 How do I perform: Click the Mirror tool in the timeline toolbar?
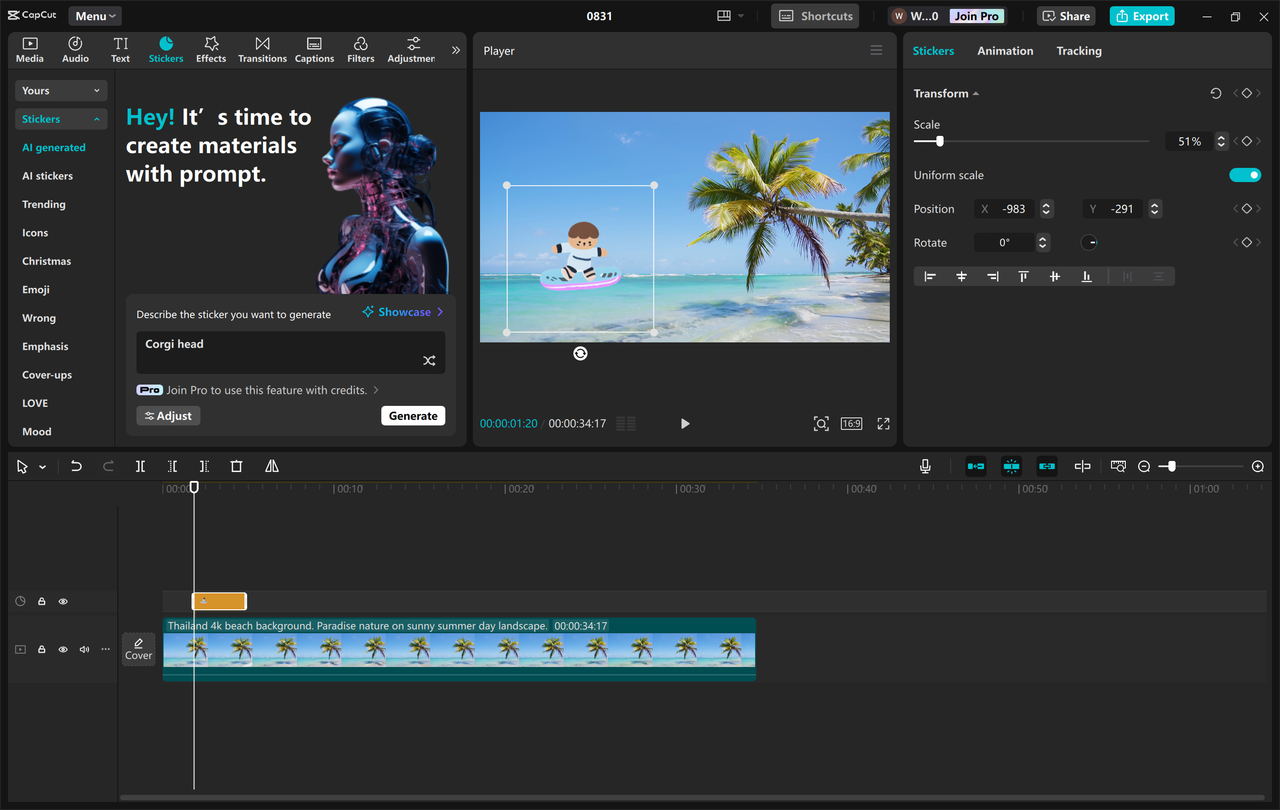[271, 465]
